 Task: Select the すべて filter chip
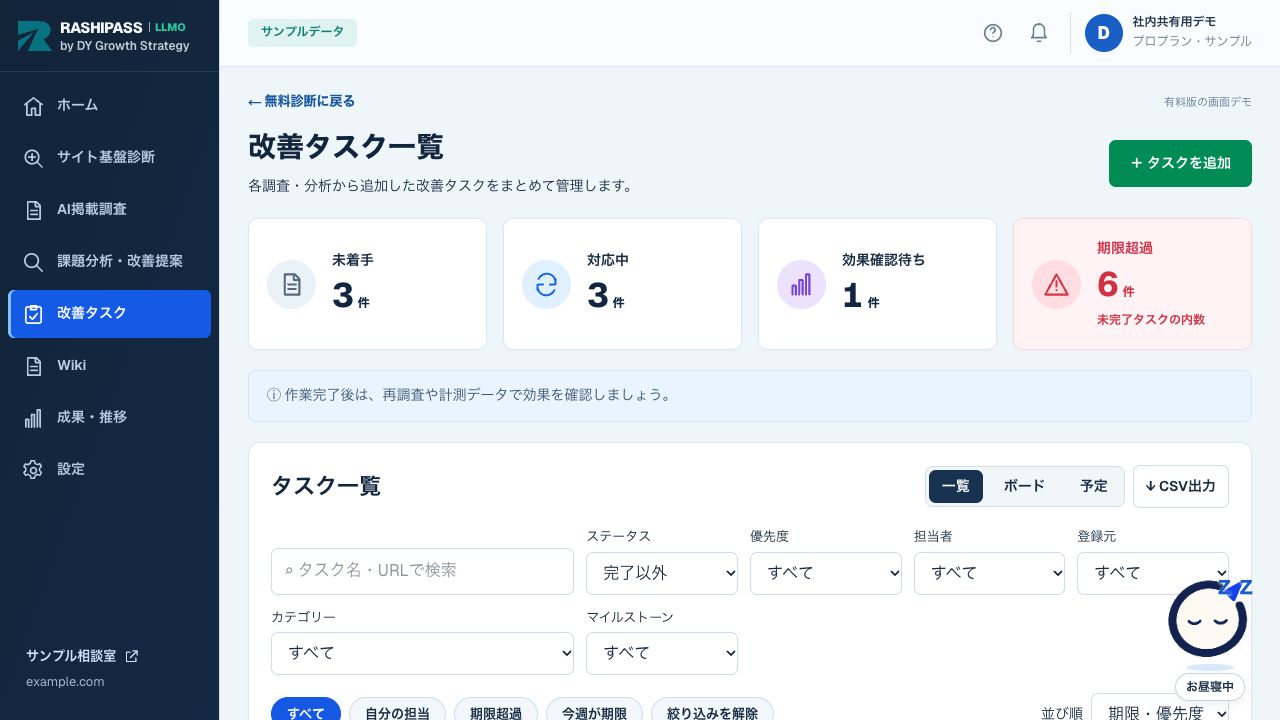click(306, 709)
